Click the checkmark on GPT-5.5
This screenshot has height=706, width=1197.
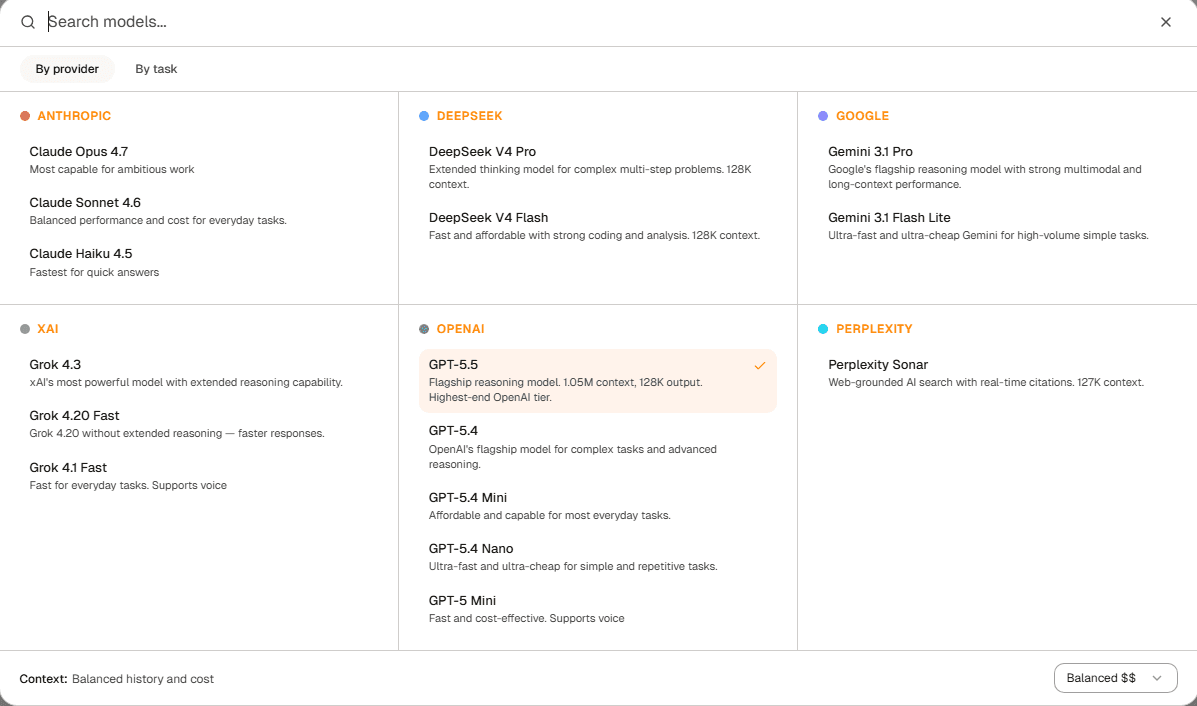pos(760,366)
